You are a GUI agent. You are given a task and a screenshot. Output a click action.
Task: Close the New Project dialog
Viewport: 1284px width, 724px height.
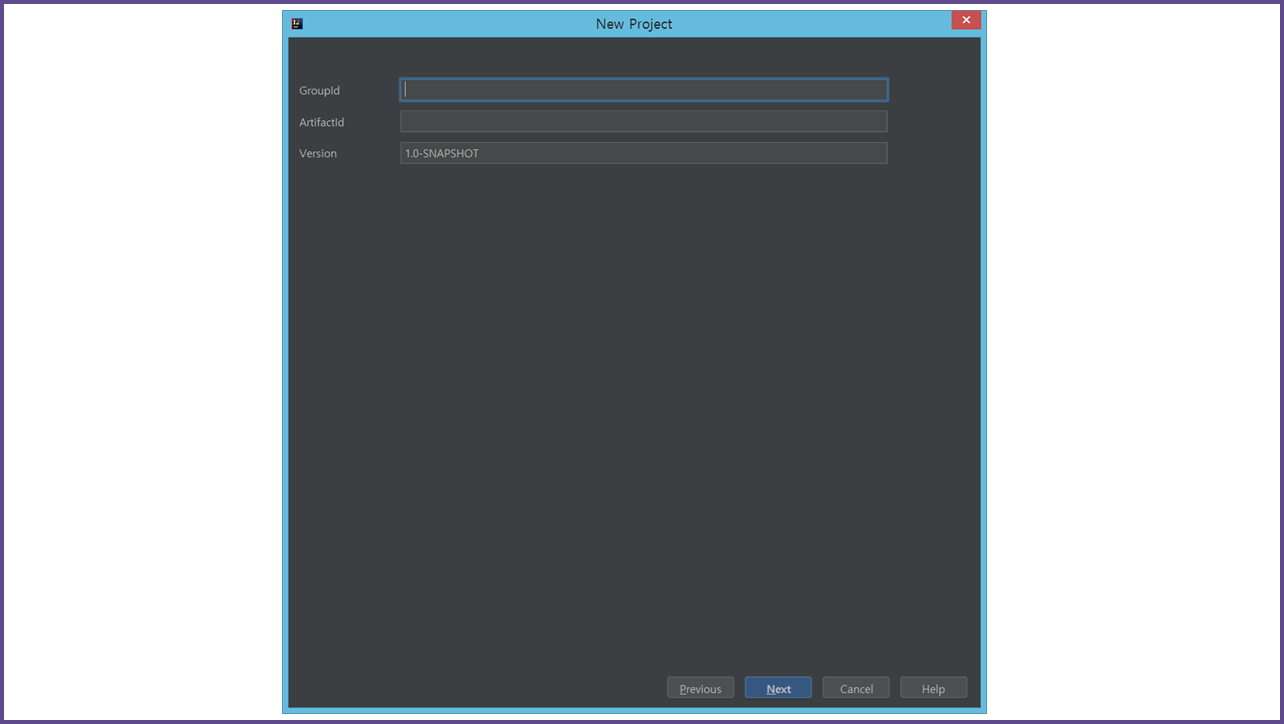[966, 20]
